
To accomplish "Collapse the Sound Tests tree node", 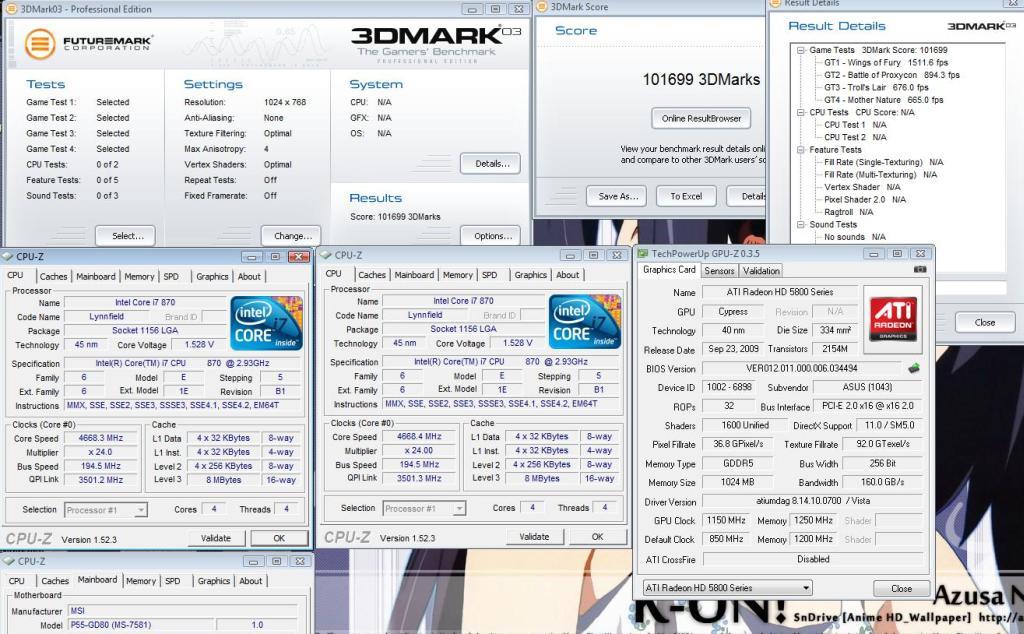I will pos(801,225).
